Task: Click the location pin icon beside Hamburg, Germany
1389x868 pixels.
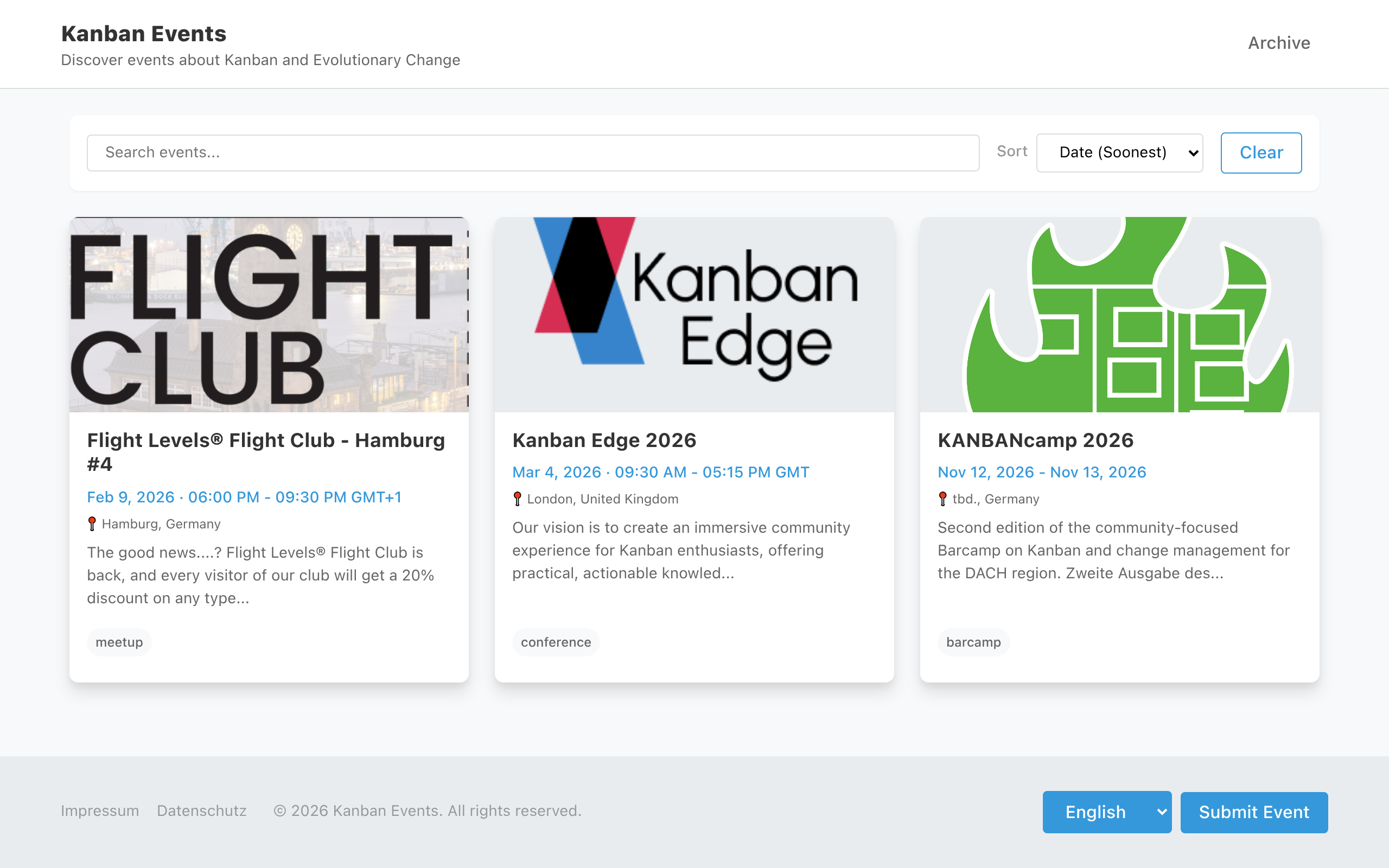Action: point(92,523)
